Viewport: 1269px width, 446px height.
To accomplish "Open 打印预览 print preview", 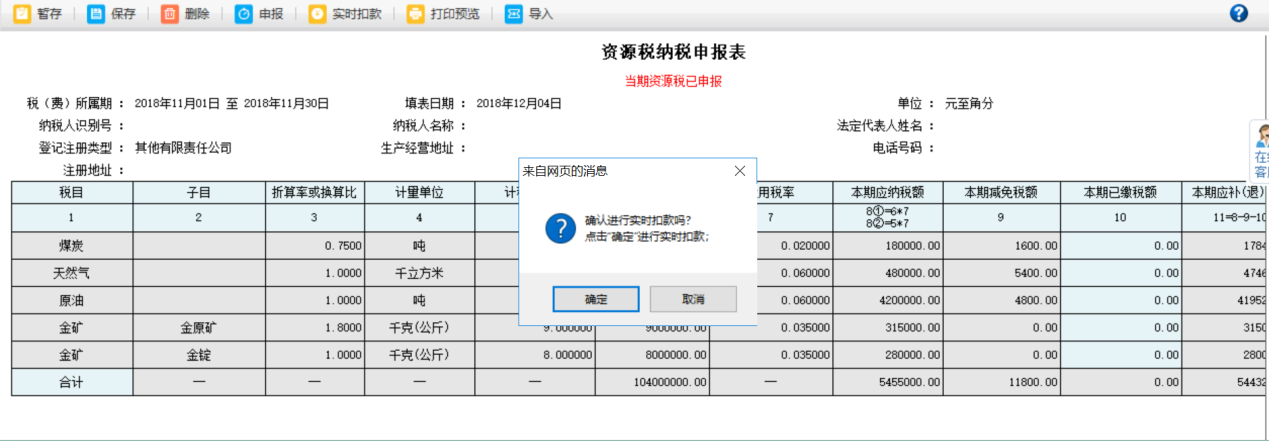I will click(415, 14).
